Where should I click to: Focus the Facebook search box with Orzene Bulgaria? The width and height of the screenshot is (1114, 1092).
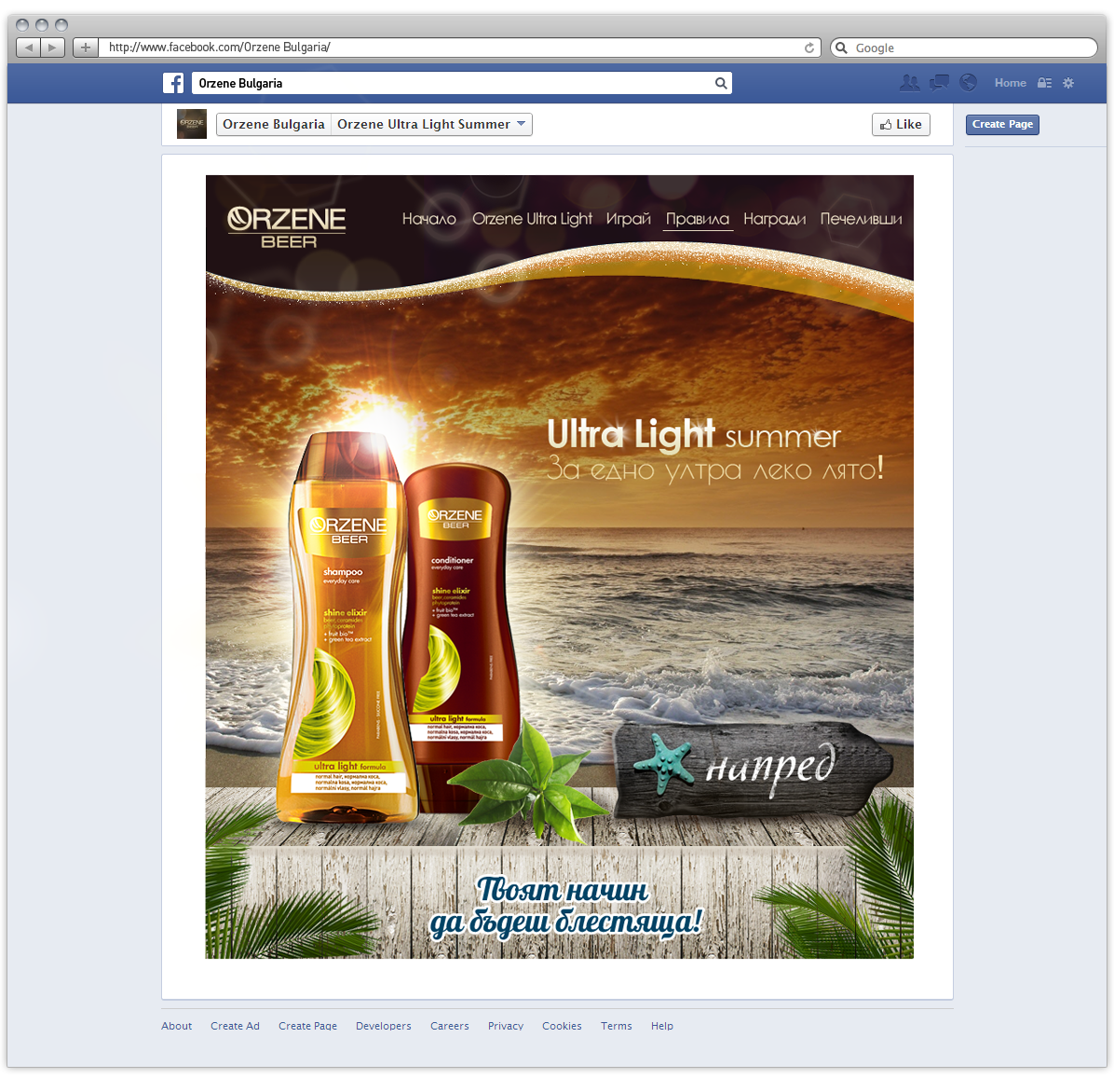click(462, 83)
